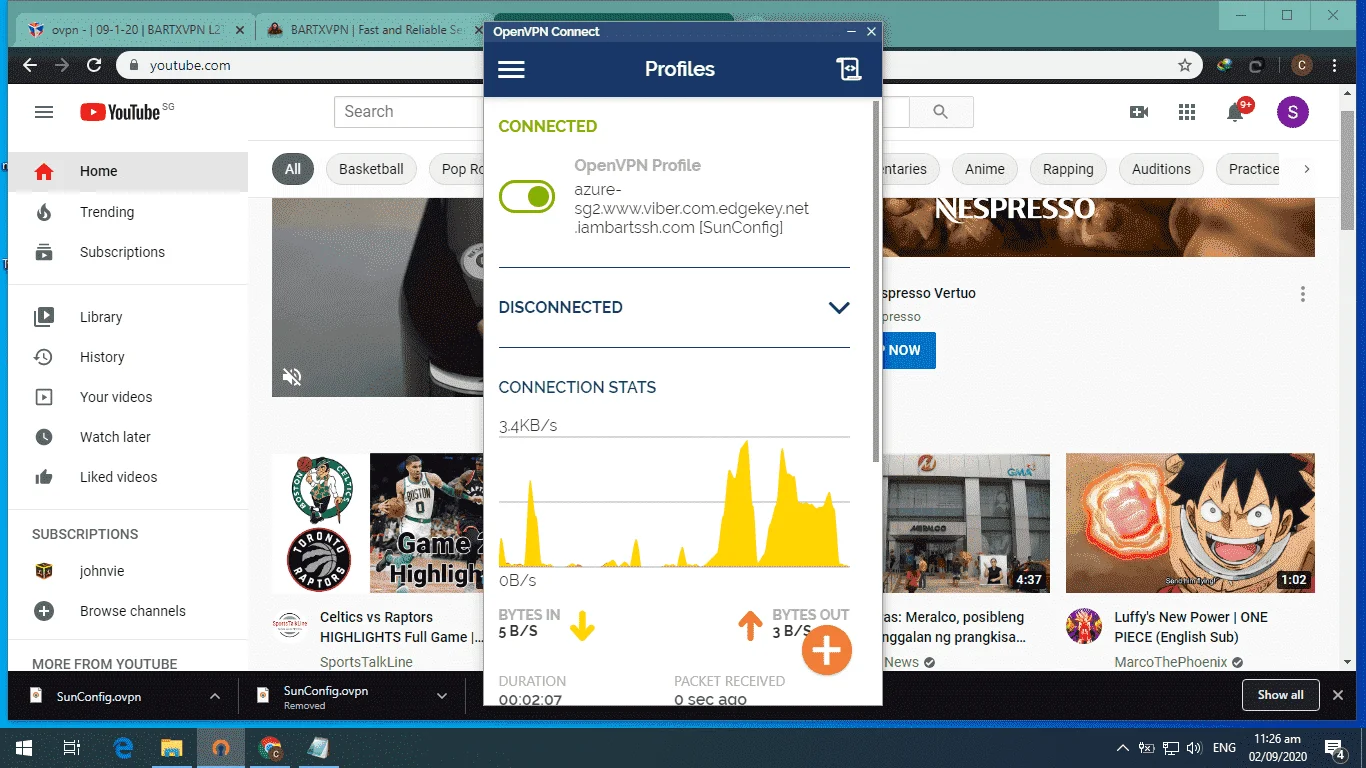Click the SportsTalkLine channel avatar
The height and width of the screenshot is (768, 1366).
(290, 625)
